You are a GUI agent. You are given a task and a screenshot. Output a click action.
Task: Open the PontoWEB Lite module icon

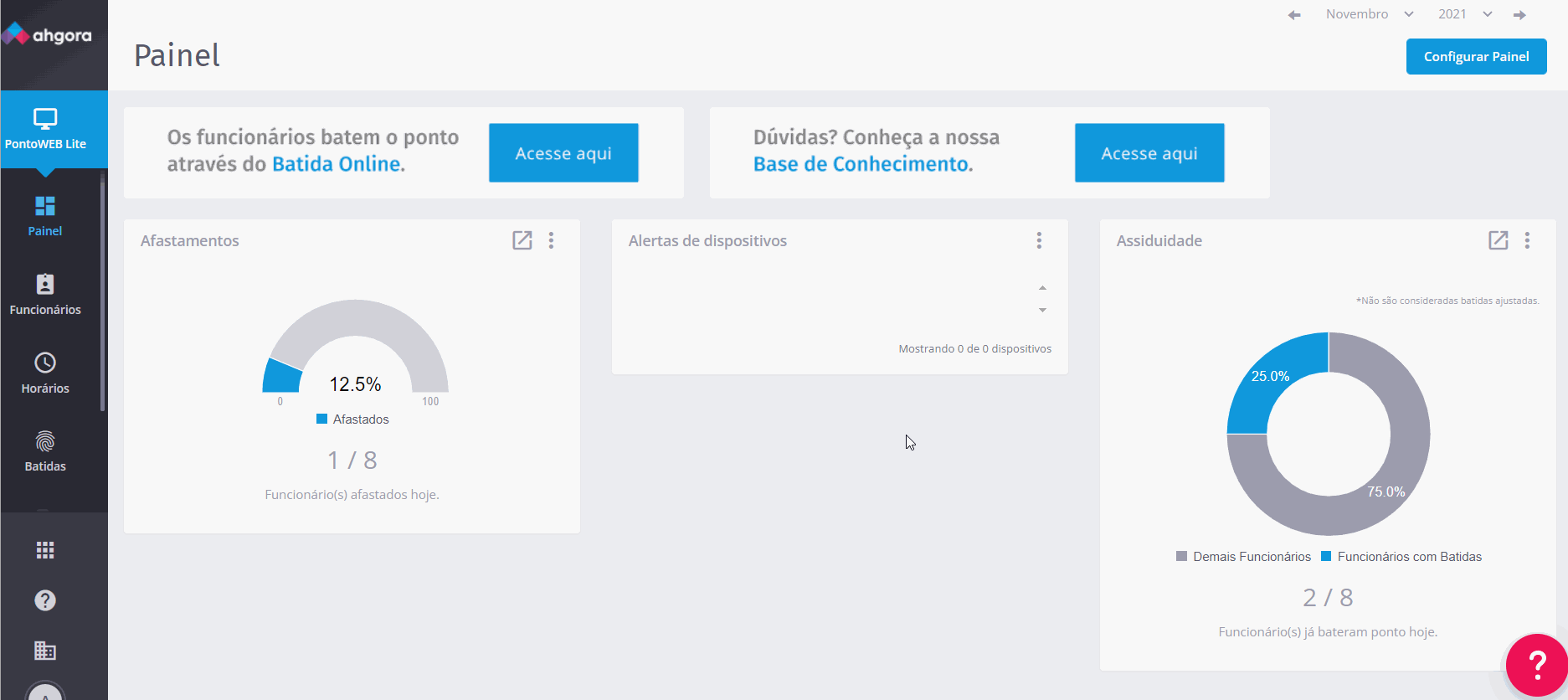(x=45, y=129)
